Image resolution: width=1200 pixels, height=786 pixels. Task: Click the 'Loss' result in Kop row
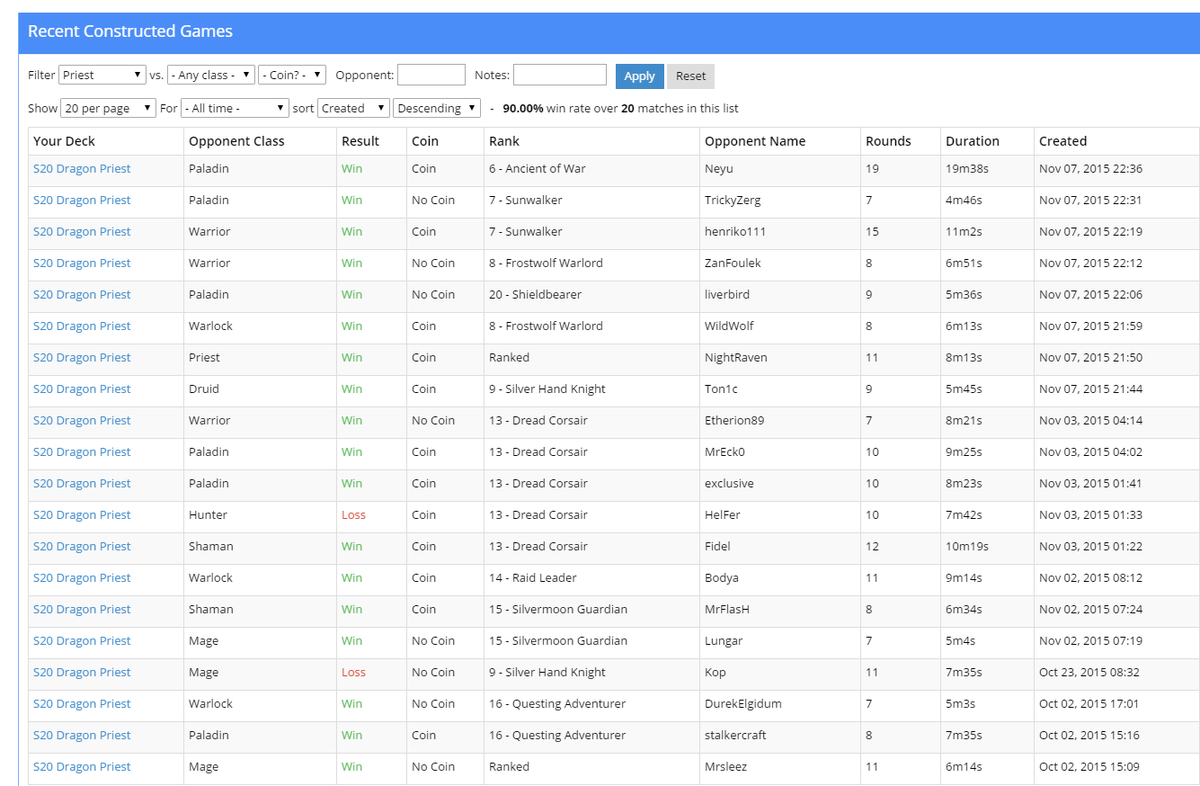(x=354, y=672)
